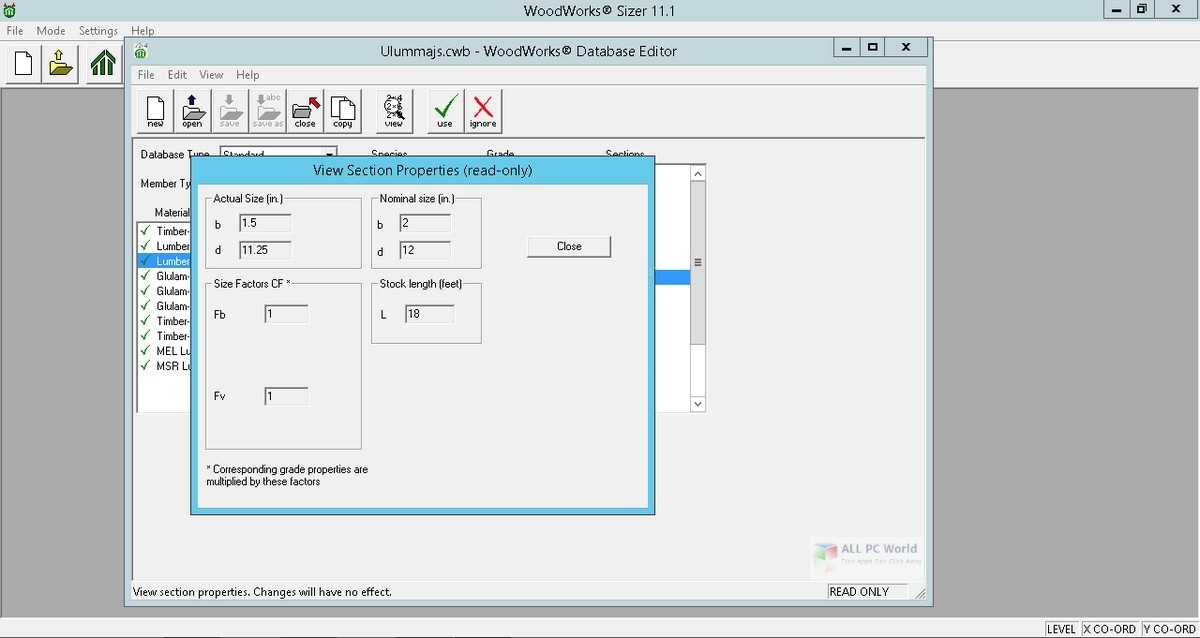
Task: Close the View Section Properties dialog
Action: coord(569,246)
